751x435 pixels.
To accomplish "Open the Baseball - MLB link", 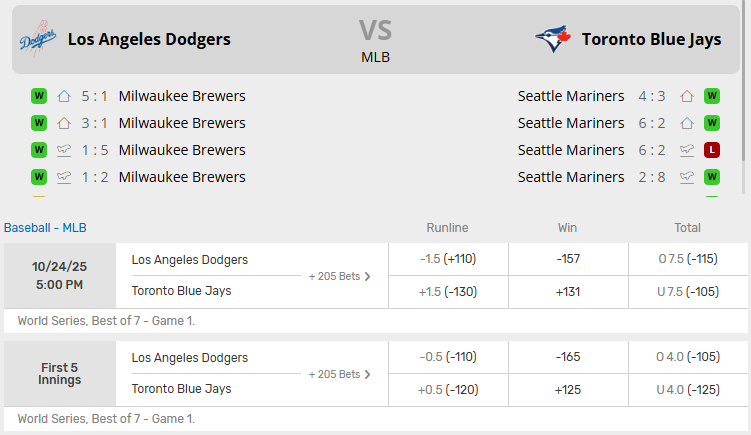I will (45, 227).
